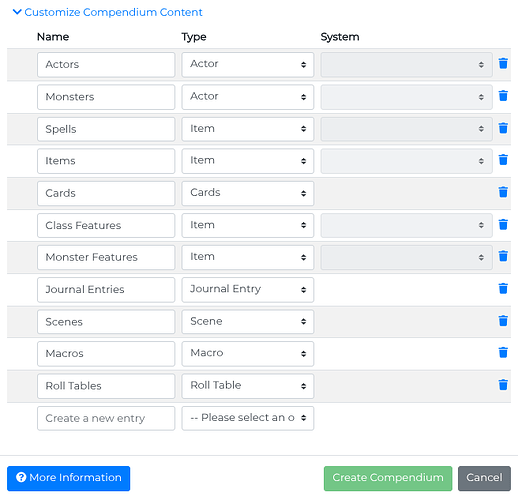Open the Type dropdown for Journal Entries

[248, 290]
